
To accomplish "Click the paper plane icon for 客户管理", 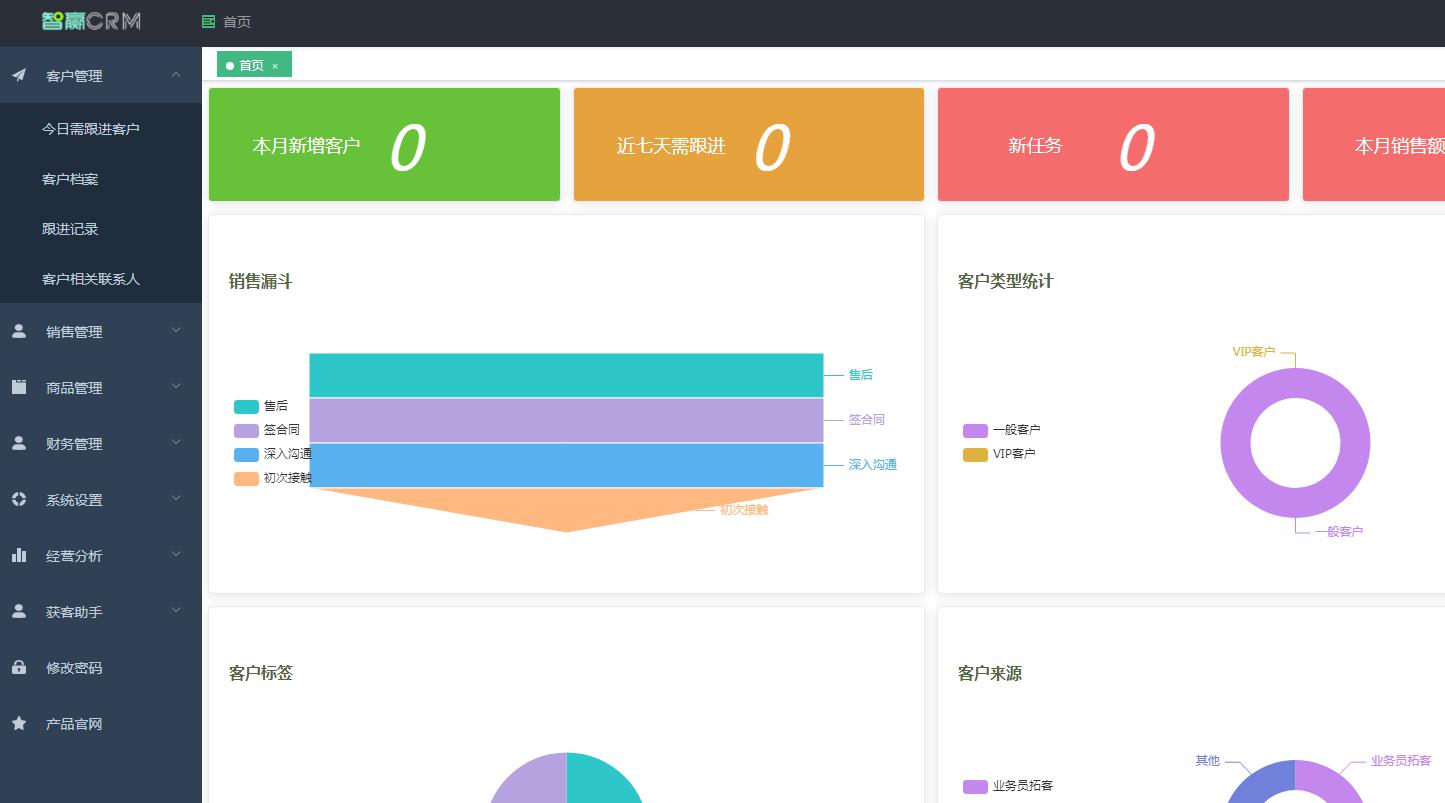I will (x=19, y=75).
